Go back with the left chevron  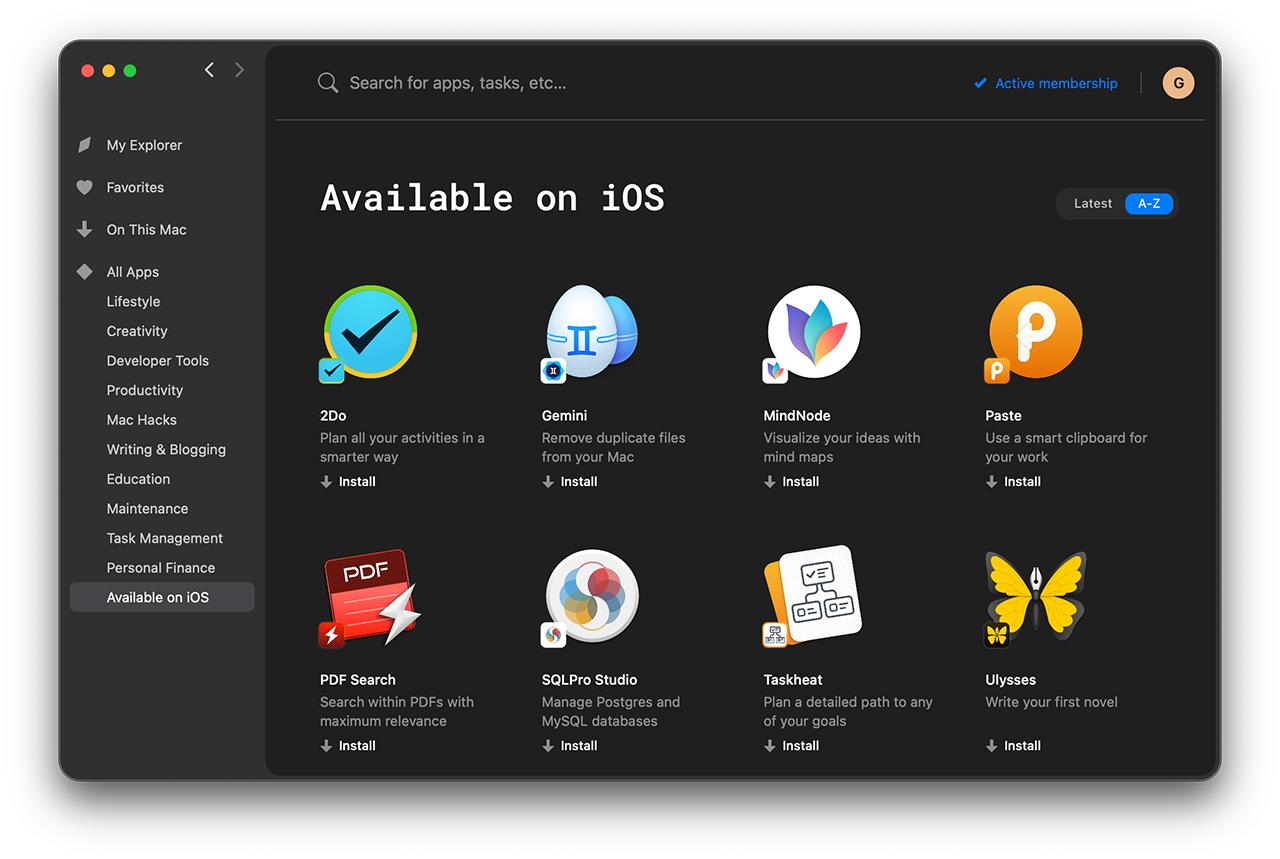pyautogui.click(x=209, y=70)
